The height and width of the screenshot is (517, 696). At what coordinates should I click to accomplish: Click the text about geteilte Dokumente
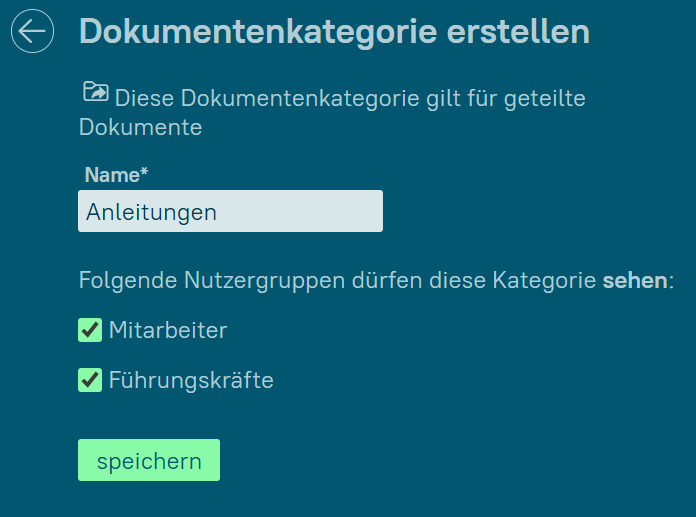[348, 99]
